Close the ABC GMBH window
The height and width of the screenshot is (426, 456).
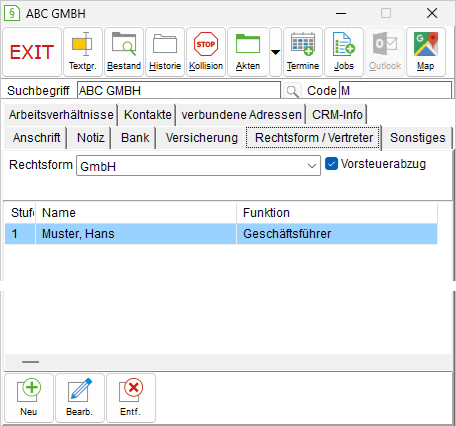coord(432,13)
